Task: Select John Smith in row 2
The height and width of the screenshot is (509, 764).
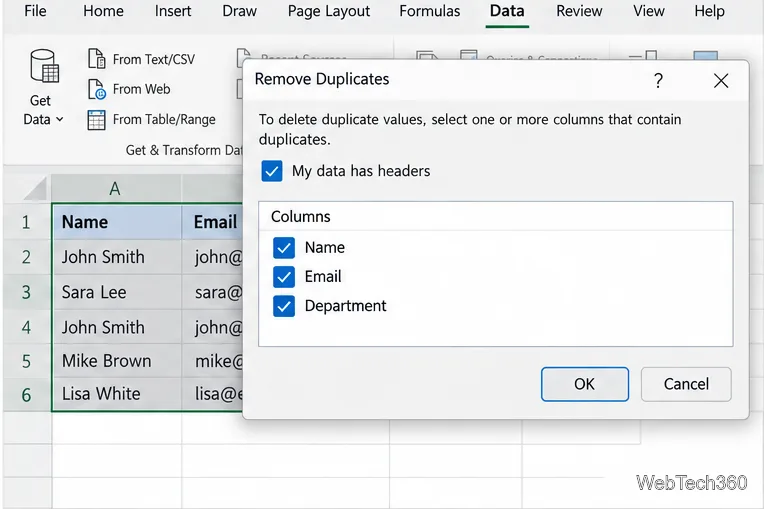Action: [116, 257]
